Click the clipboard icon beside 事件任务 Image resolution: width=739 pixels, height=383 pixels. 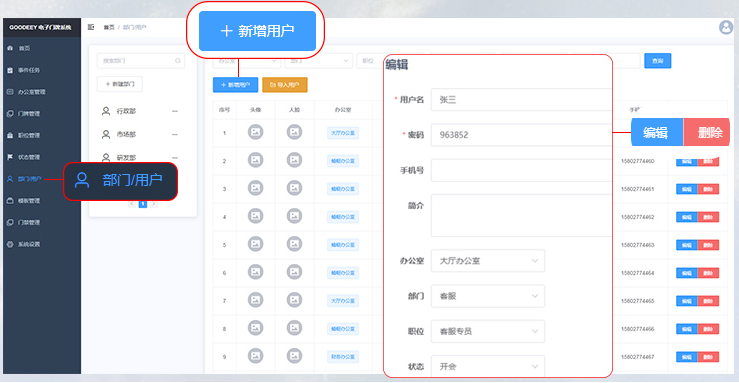[x=10, y=70]
